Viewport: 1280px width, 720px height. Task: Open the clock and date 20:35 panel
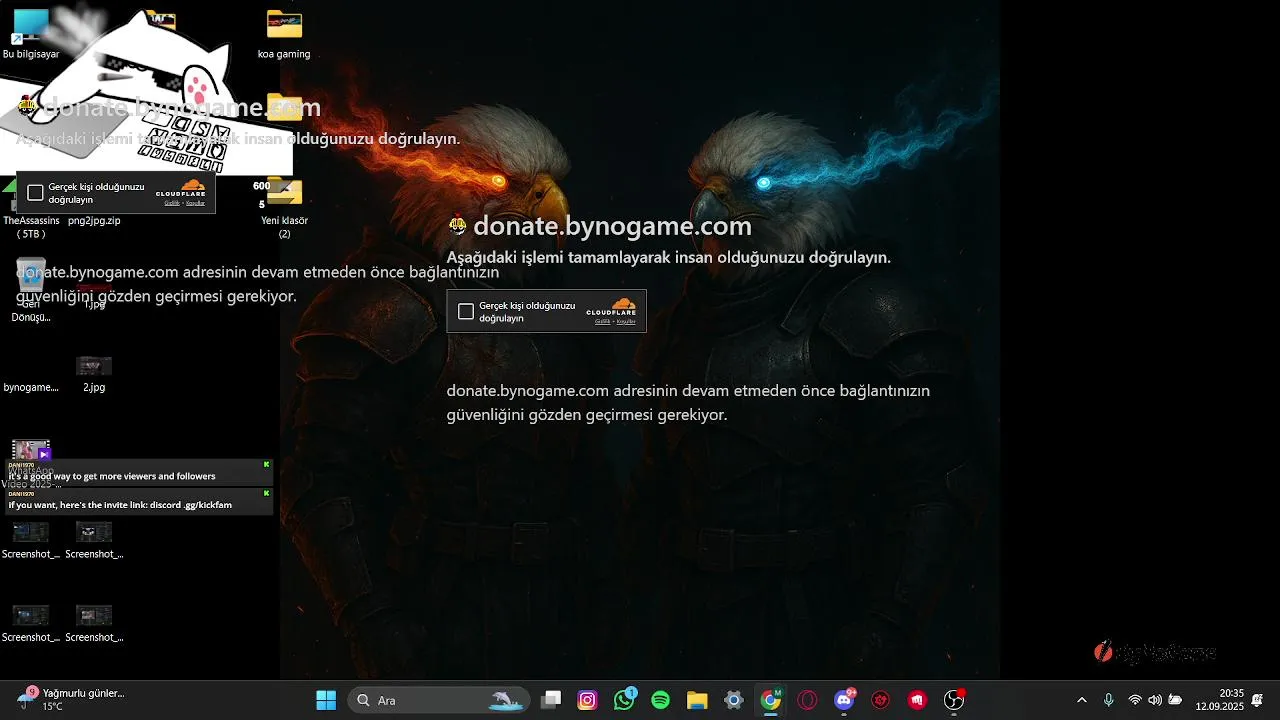[x=1219, y=700]
